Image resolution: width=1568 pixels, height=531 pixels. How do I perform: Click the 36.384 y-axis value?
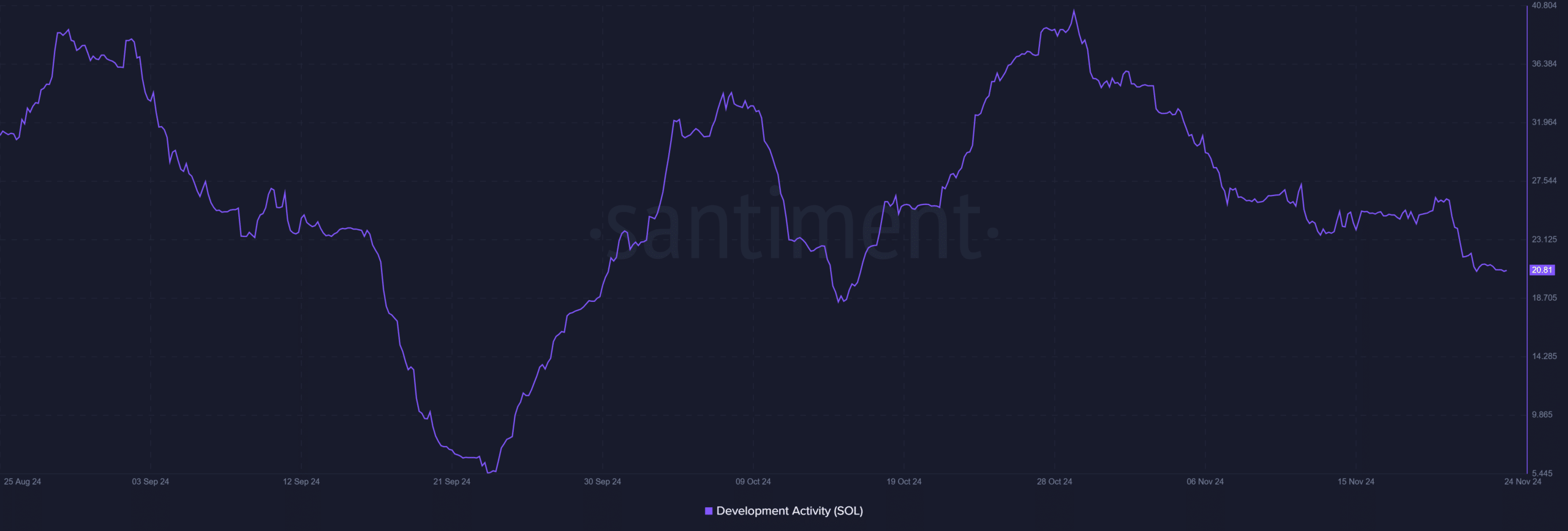(1544, 64)
